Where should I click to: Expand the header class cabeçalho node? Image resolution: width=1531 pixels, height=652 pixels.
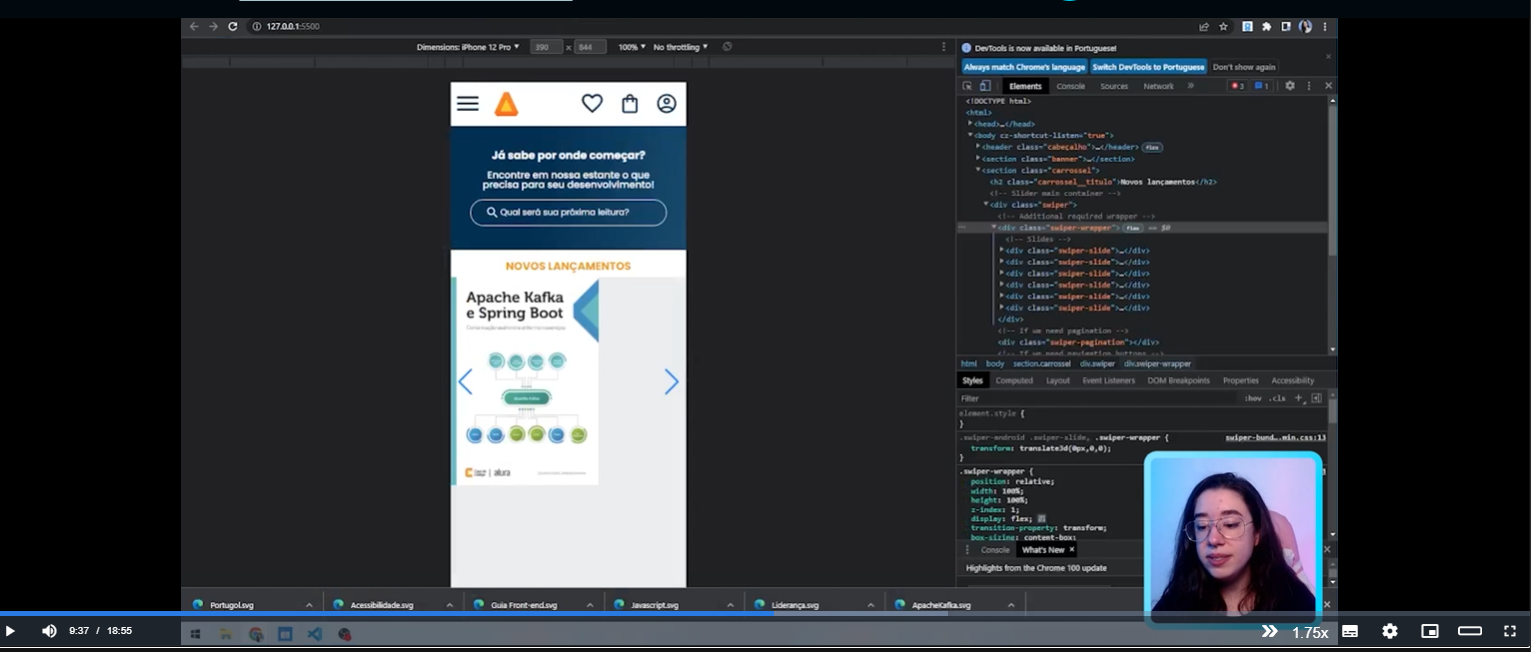[979, 146]
